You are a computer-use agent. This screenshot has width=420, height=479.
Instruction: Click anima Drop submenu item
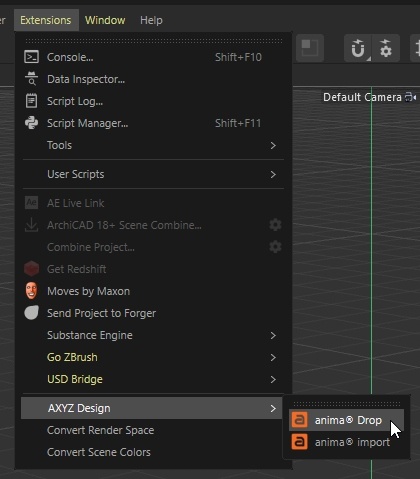pyautogui.click(x=346, y=420)
